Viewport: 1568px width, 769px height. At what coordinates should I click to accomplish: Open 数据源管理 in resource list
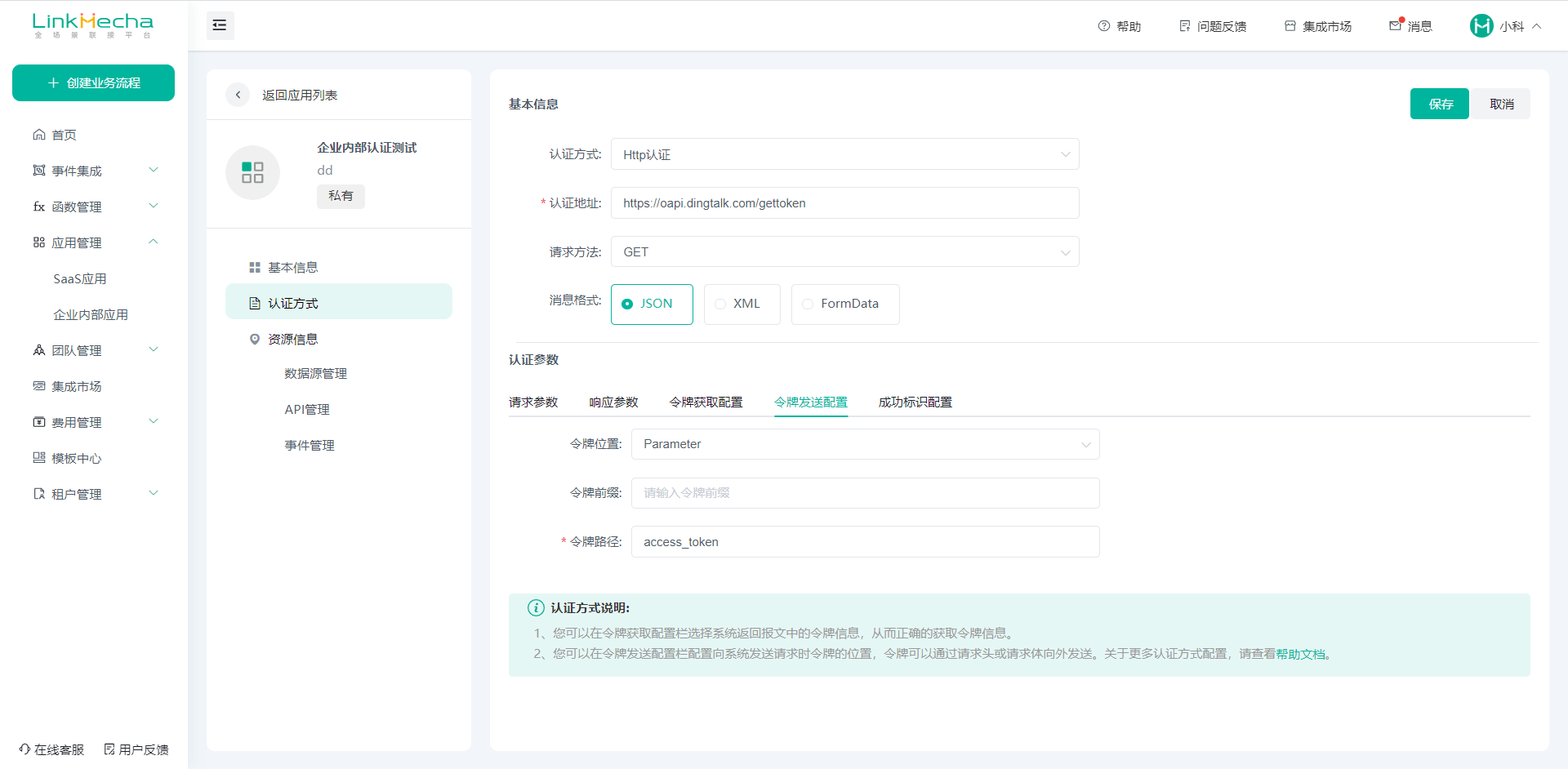(316, 374)
